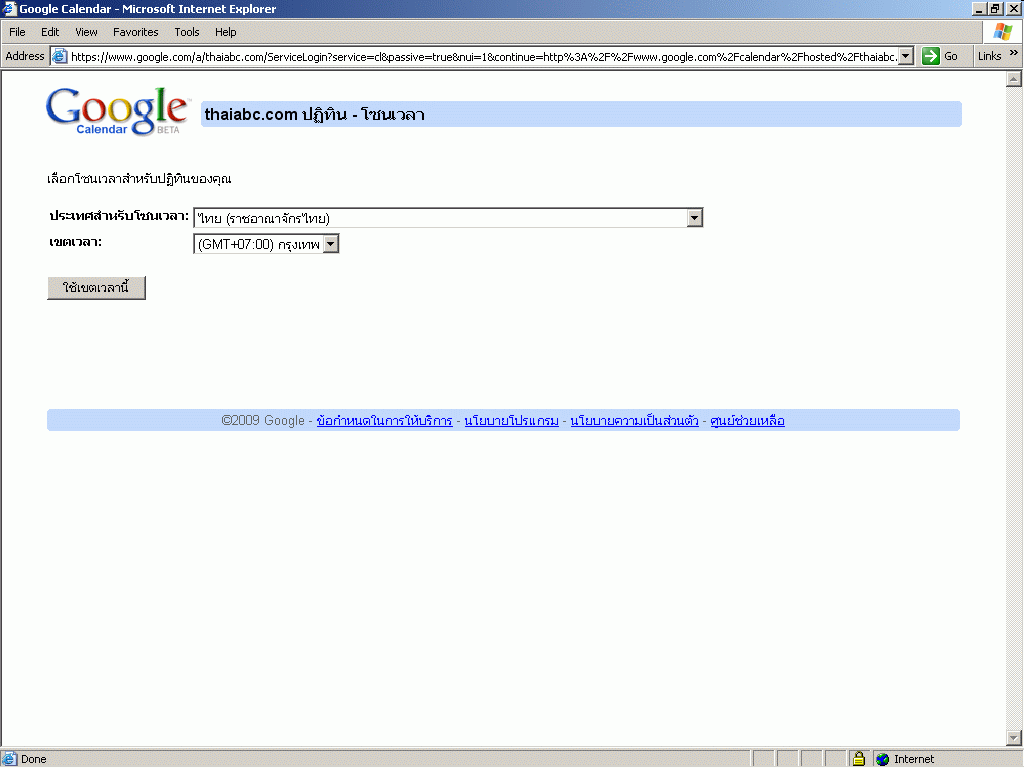Viewport: 1024px width, 768px height.
Task: Expand the Links toolbar chevron
Action: coord(1014,55)
